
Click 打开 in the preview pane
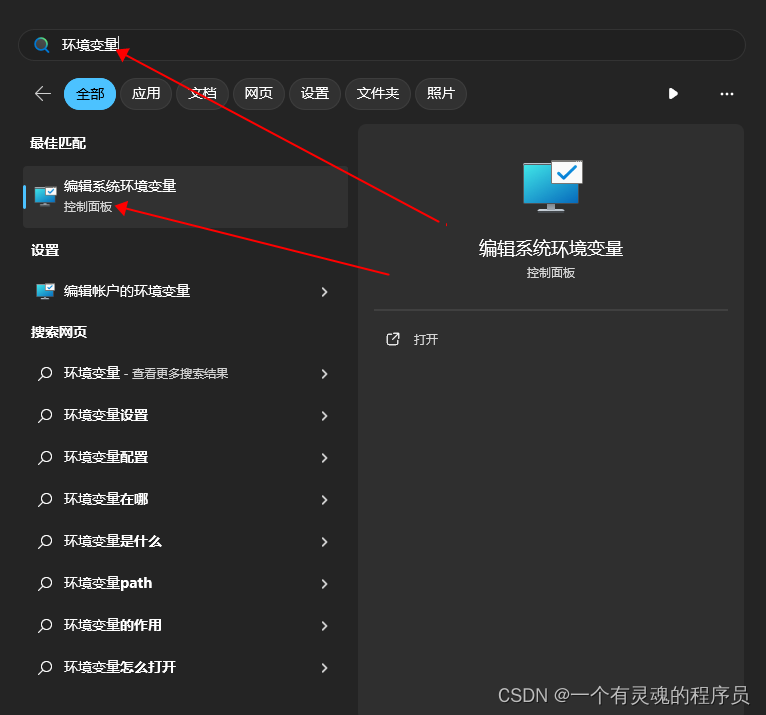point(426,340)
